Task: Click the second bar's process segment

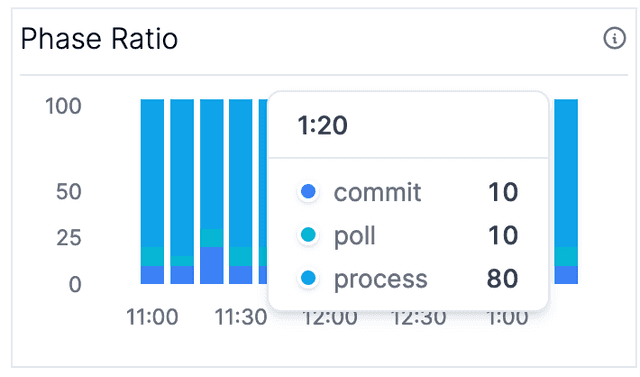Action: (182, 177)
